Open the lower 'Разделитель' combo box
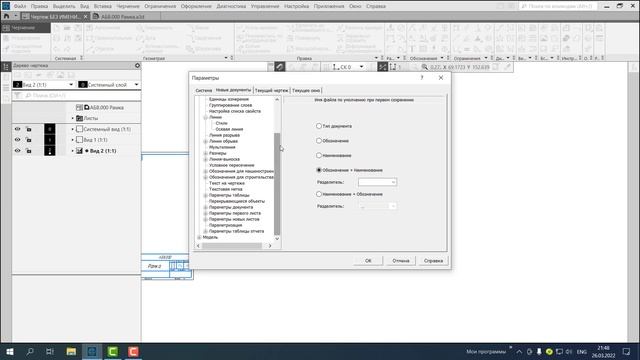 377,206
